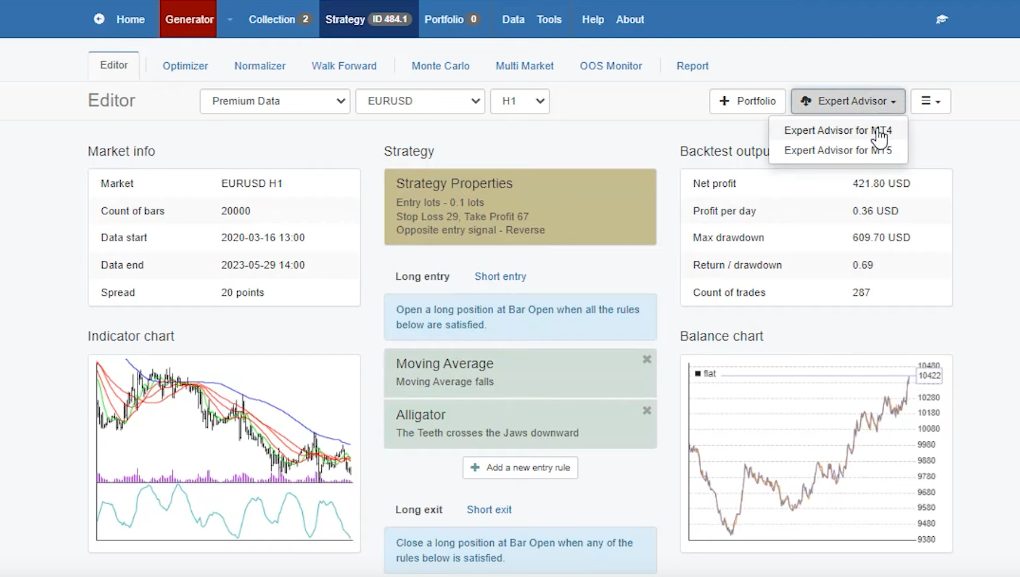Switch to the Optimizer tab
Viewport: 1020px width, 577px height.
click(185, 66)
